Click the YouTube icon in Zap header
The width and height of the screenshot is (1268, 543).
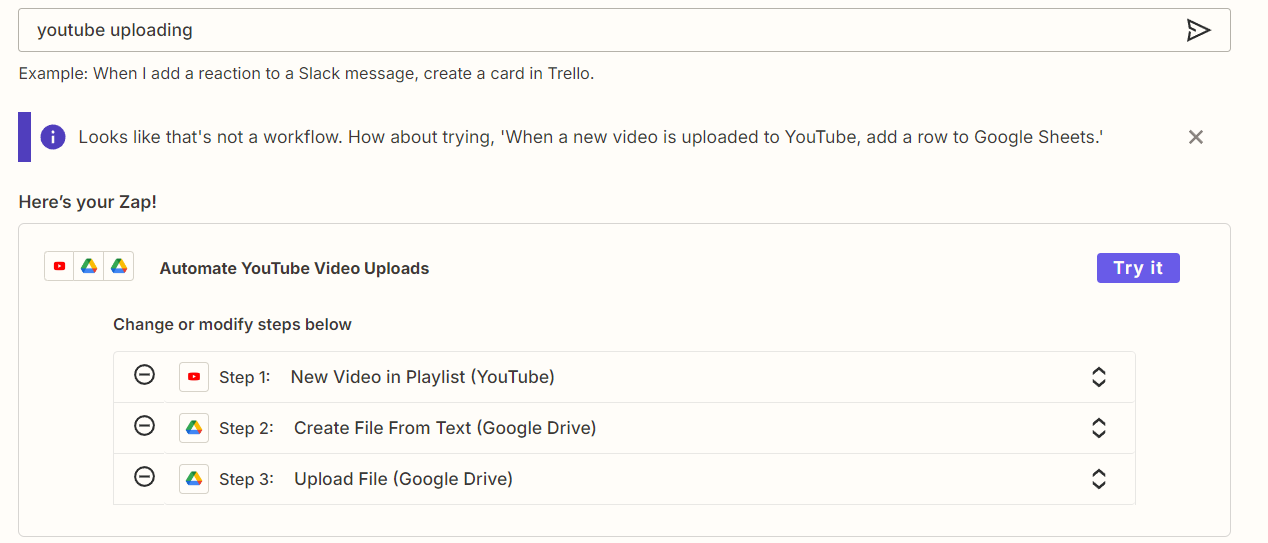[x=60, y=266]
